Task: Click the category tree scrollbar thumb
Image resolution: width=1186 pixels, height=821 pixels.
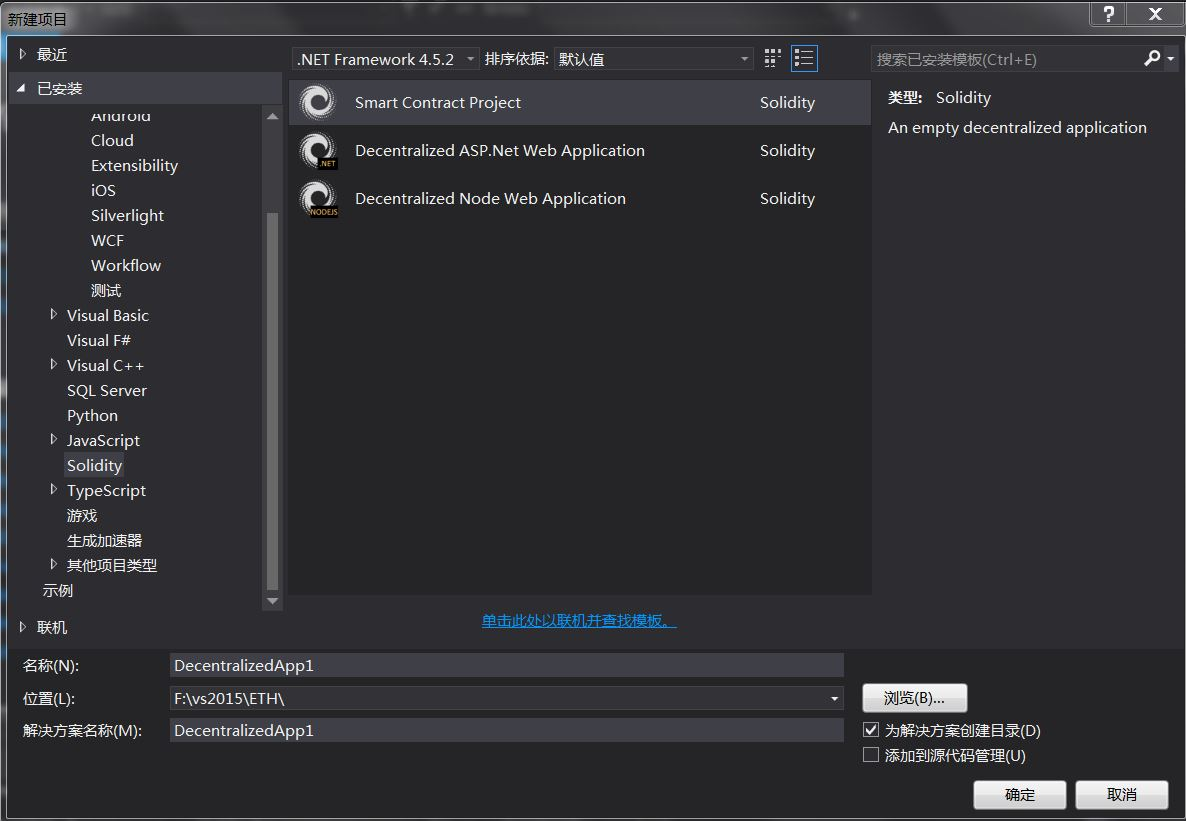Action: (272, 401)
